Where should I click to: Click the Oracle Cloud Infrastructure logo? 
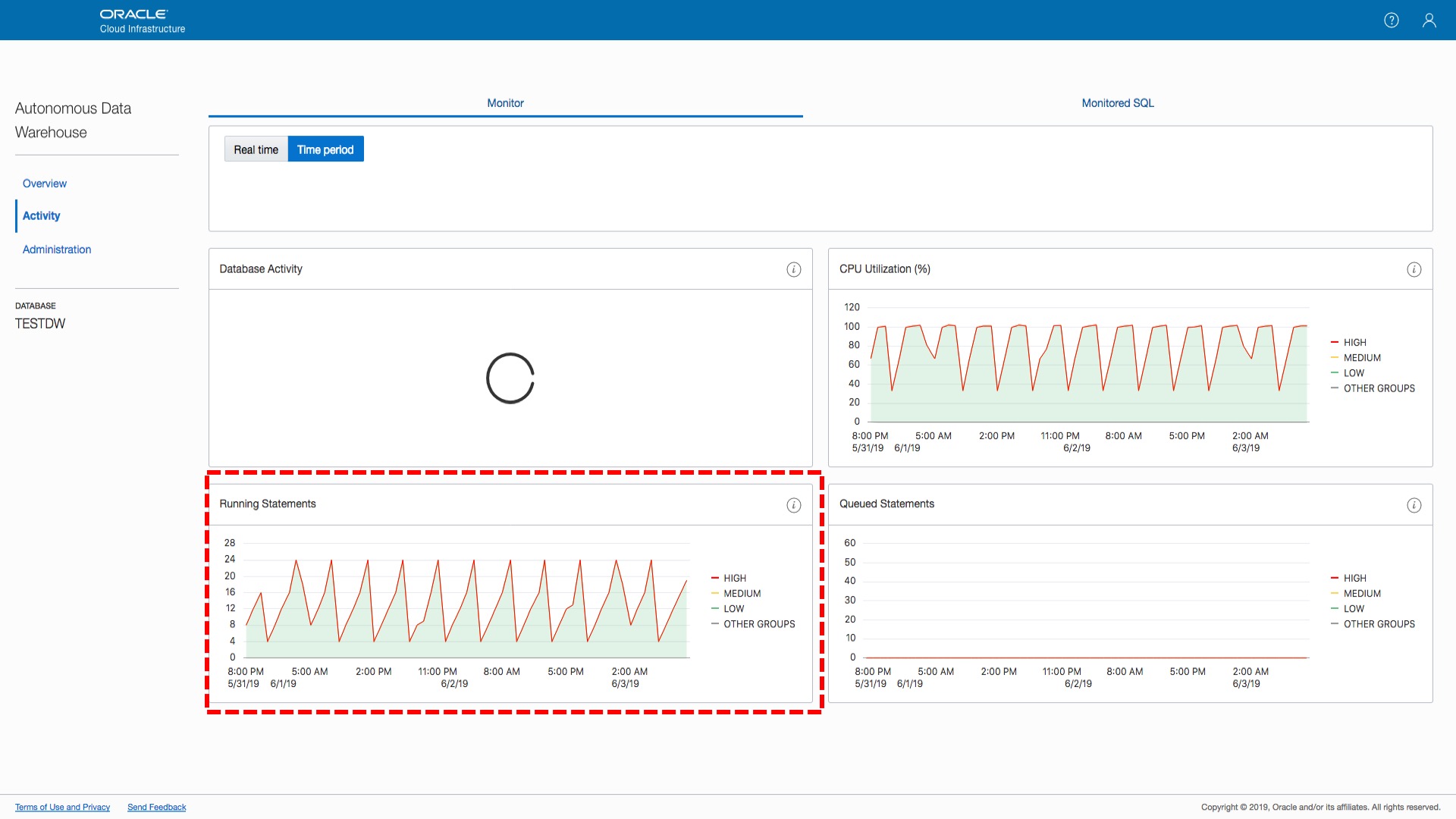142,20
